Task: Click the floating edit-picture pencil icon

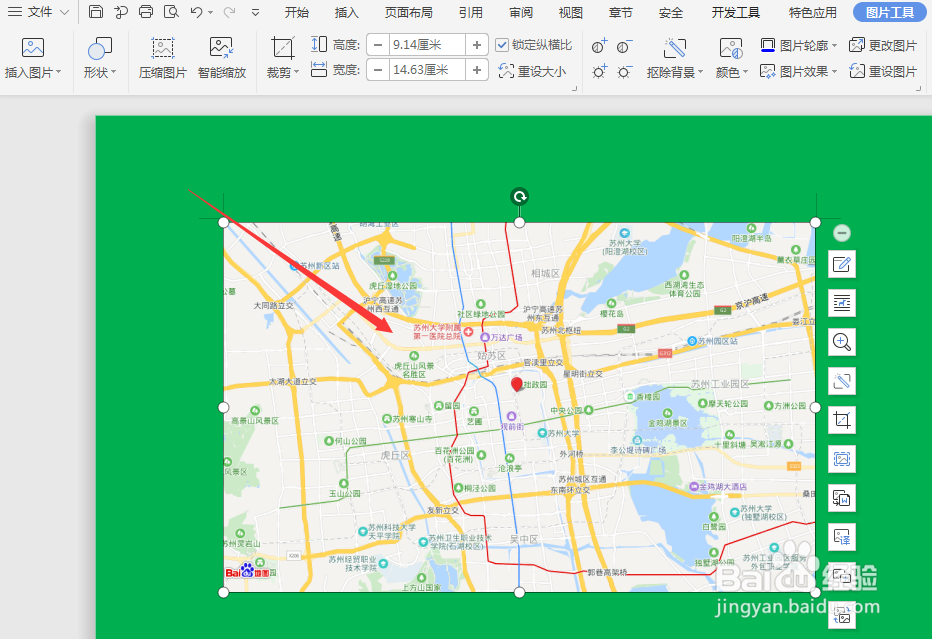Action: coord(842,264)
